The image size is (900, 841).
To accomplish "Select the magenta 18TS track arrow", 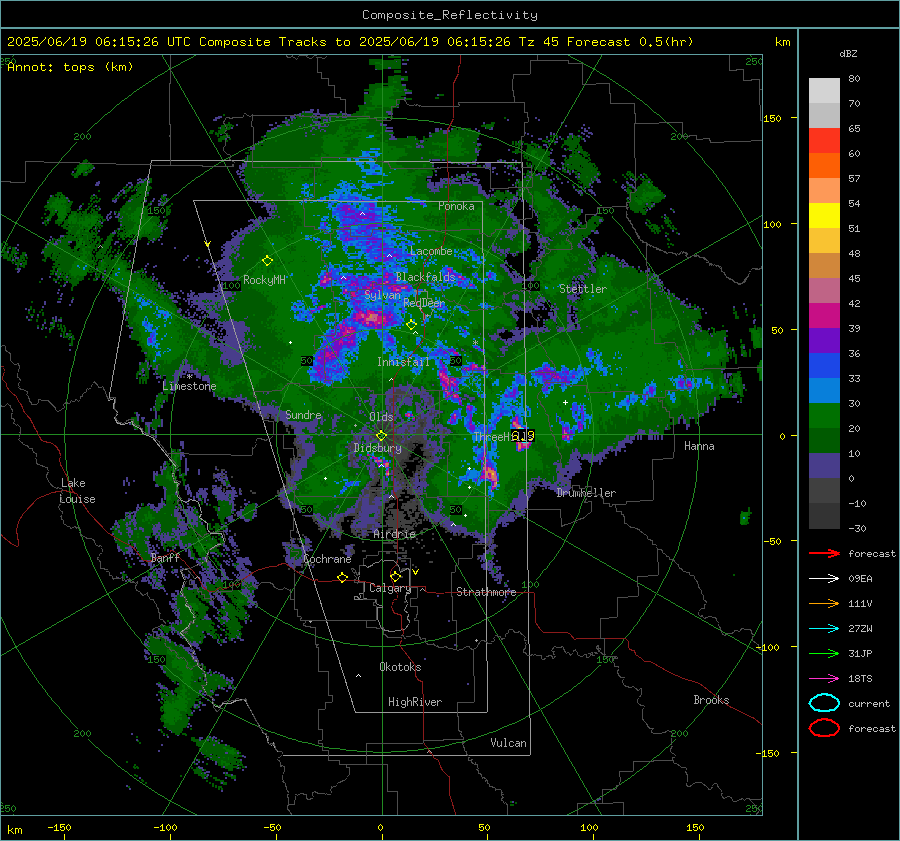I will (824, 679).
